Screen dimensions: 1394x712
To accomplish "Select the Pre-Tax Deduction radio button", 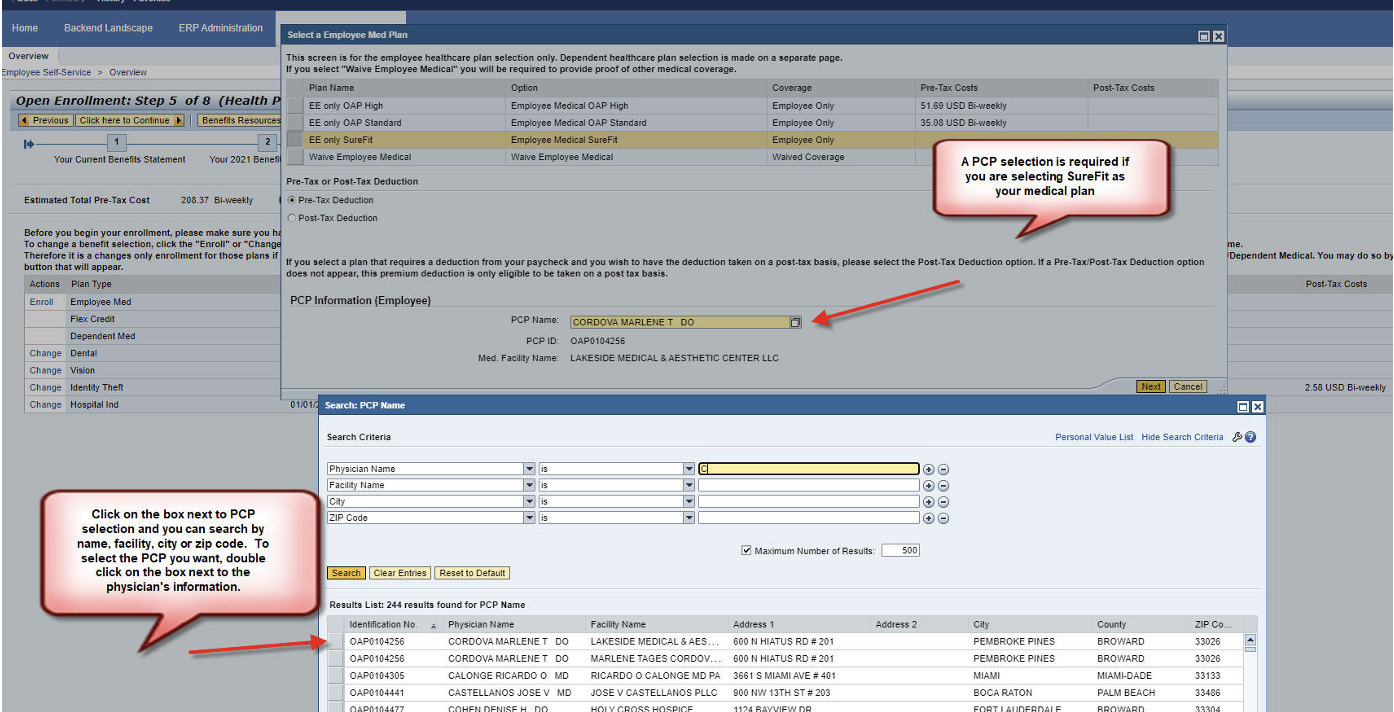I will click(x=292, y=201).
